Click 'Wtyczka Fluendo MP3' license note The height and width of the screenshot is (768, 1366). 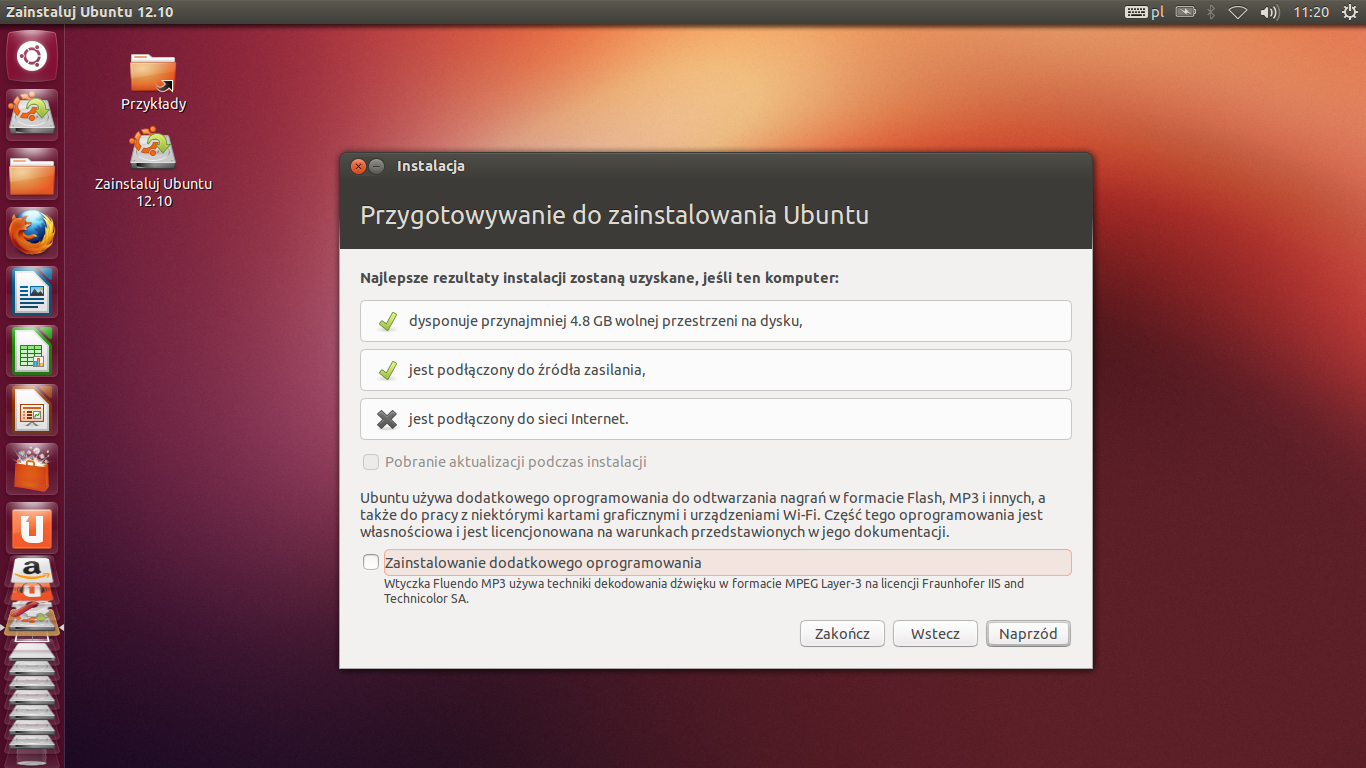point(704,591)
